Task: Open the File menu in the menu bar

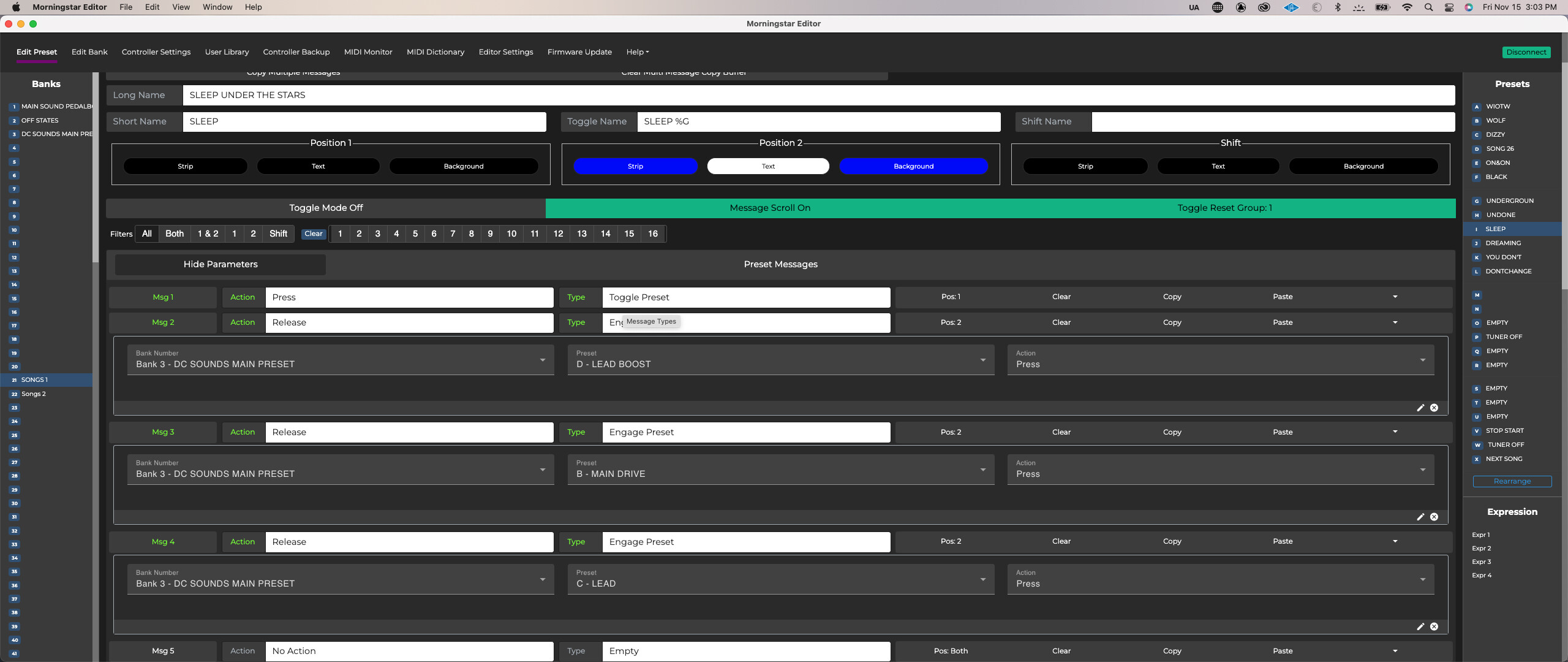Action: point(126,7)
